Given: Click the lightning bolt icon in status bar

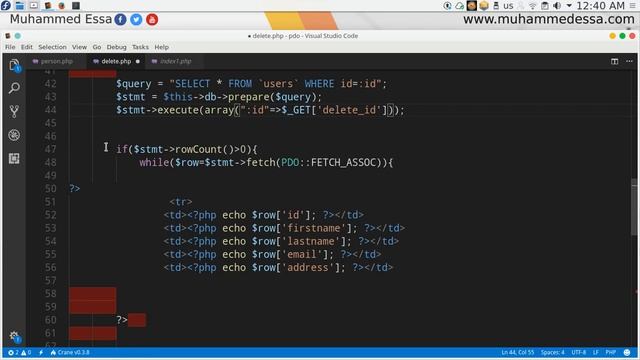Looking at the screenshot, I should tap(41, 352).
